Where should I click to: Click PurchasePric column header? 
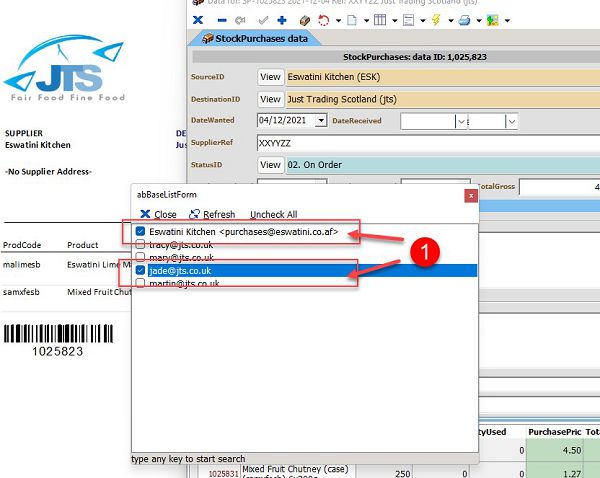[555, 432]
